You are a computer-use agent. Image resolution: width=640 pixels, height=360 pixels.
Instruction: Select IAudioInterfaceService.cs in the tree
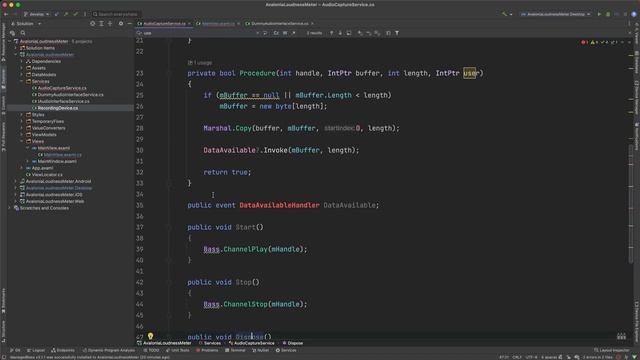[x=63, y=101]
